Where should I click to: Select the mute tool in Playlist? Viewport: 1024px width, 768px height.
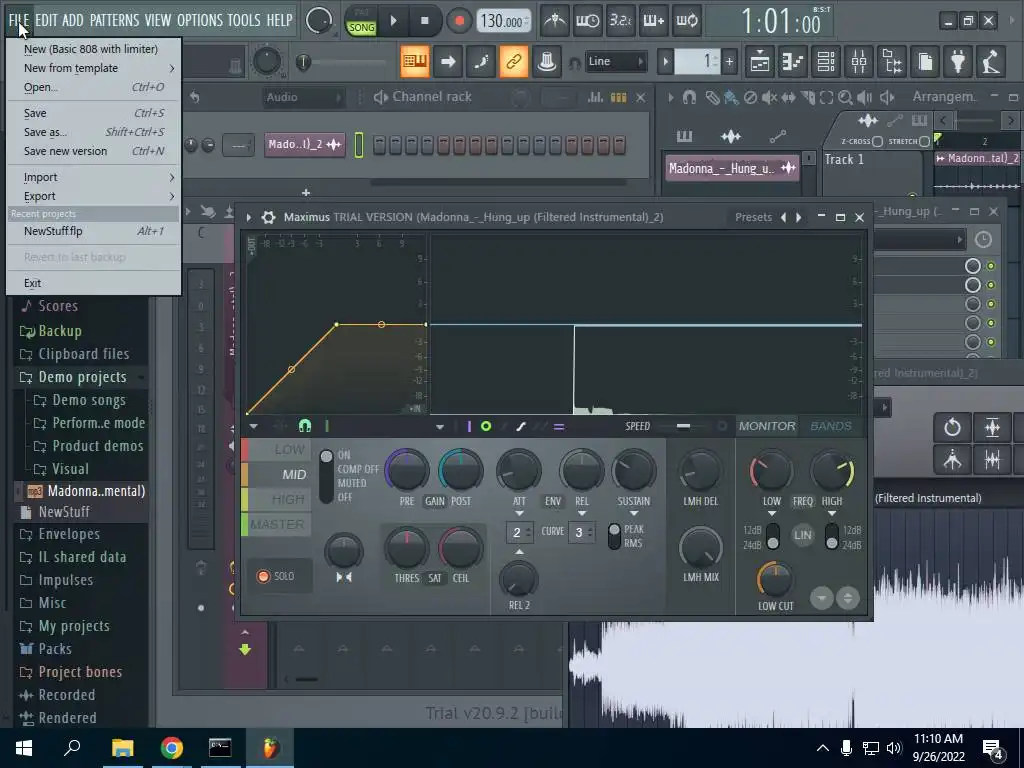point(769,97)
